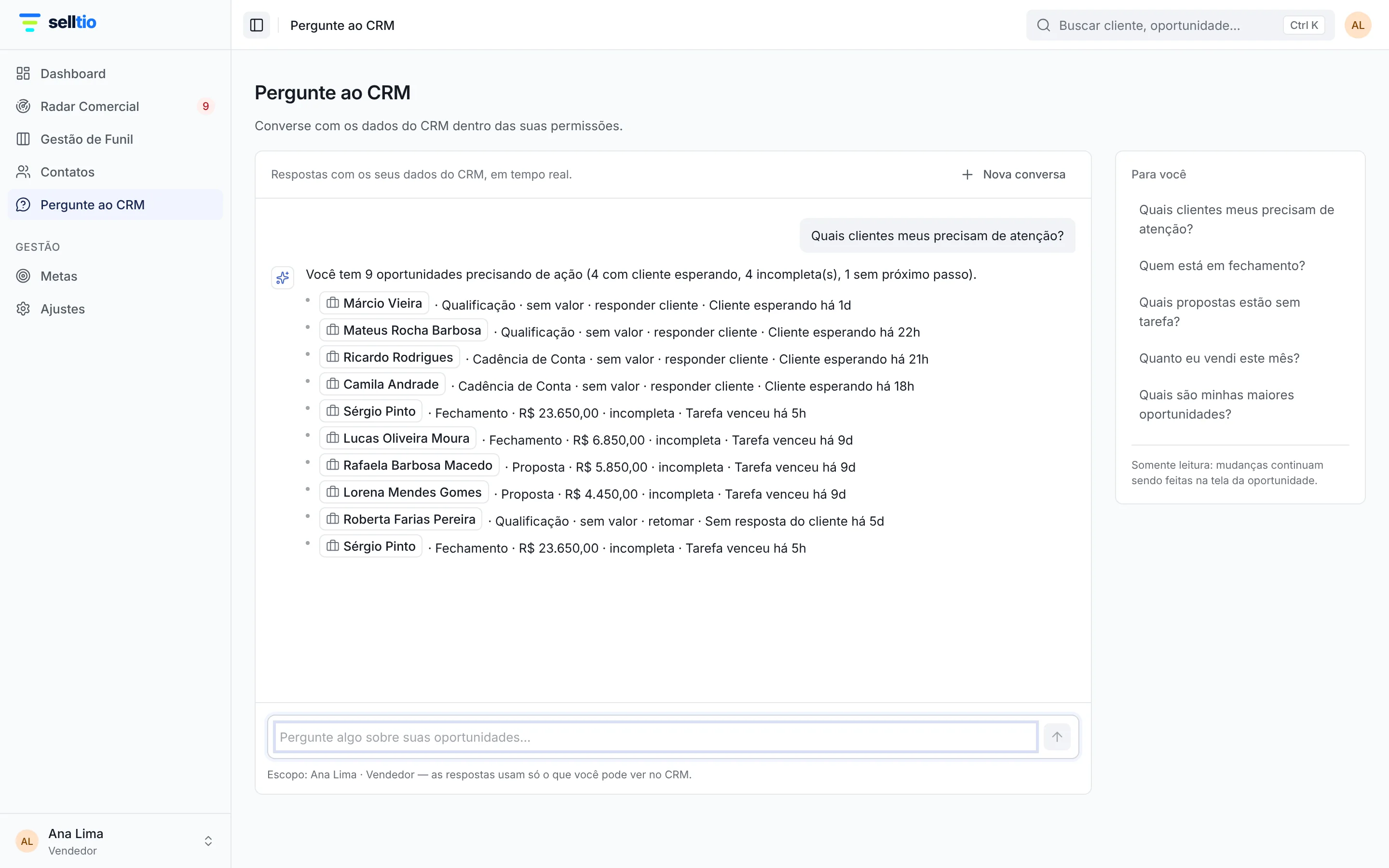Start a Nova conversa
Screen dimensions: 1389x868
point(1014,175)
